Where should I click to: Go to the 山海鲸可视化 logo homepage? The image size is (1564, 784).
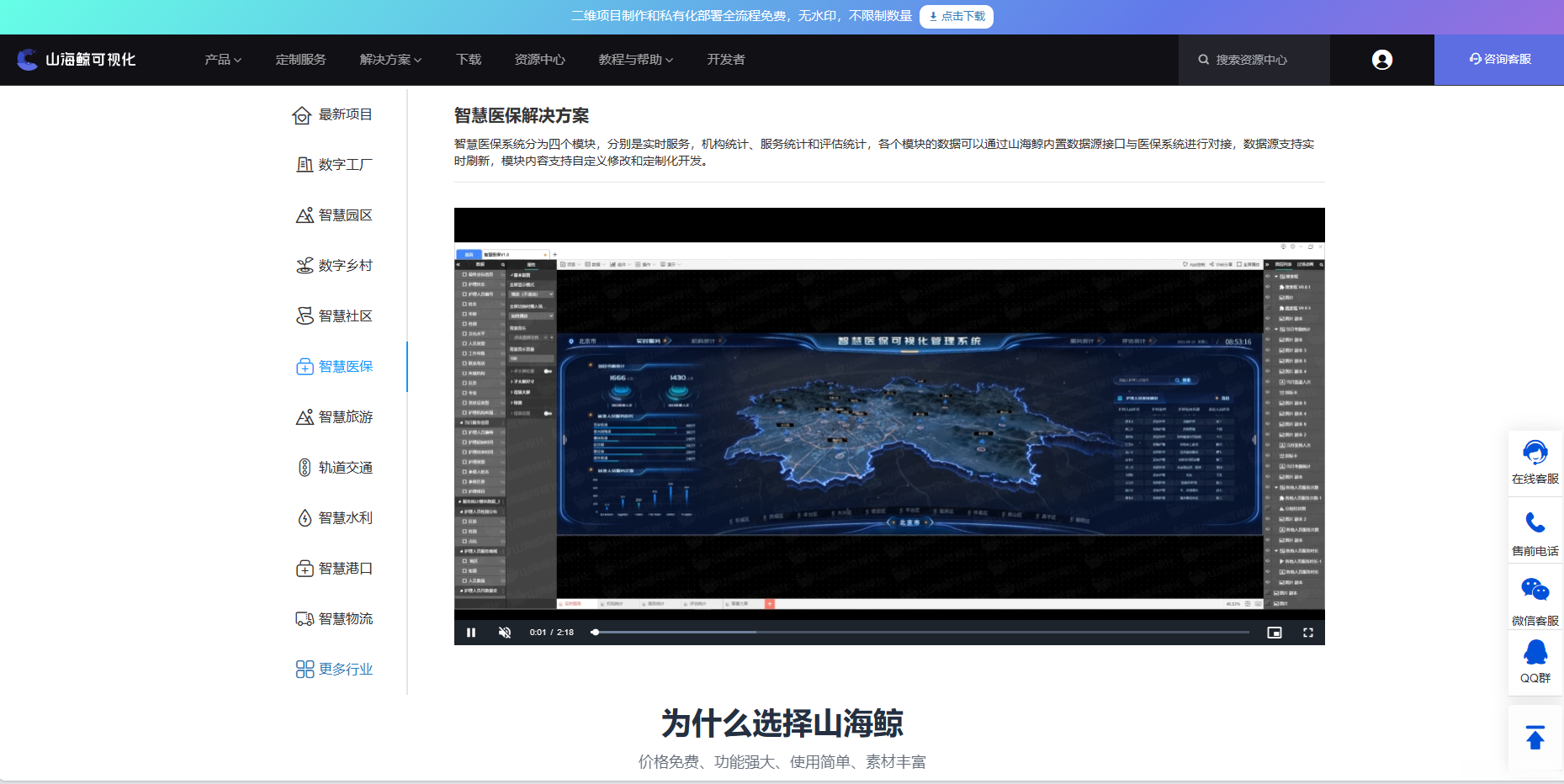coord(77,60)
